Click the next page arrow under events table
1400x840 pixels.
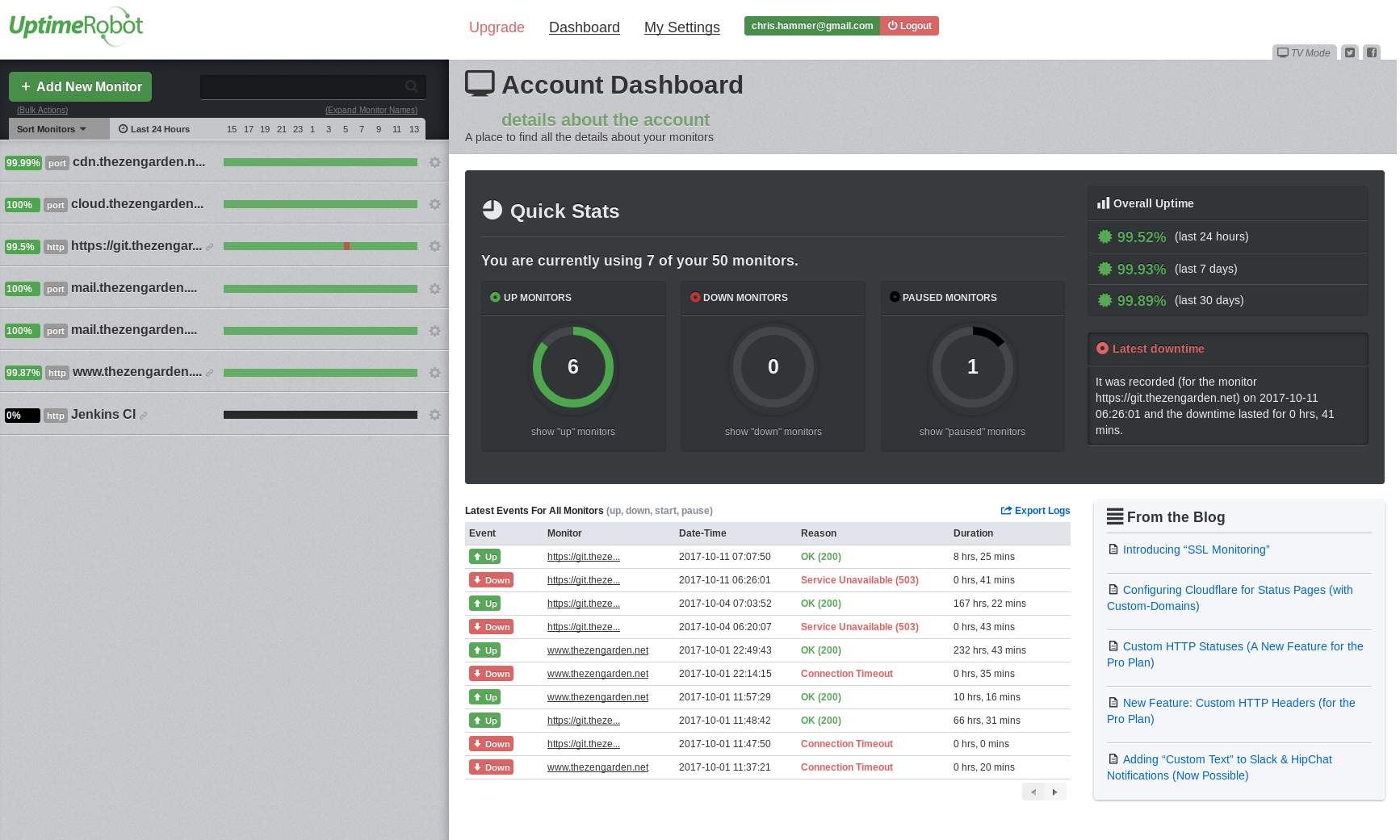tap(1055, 792)
